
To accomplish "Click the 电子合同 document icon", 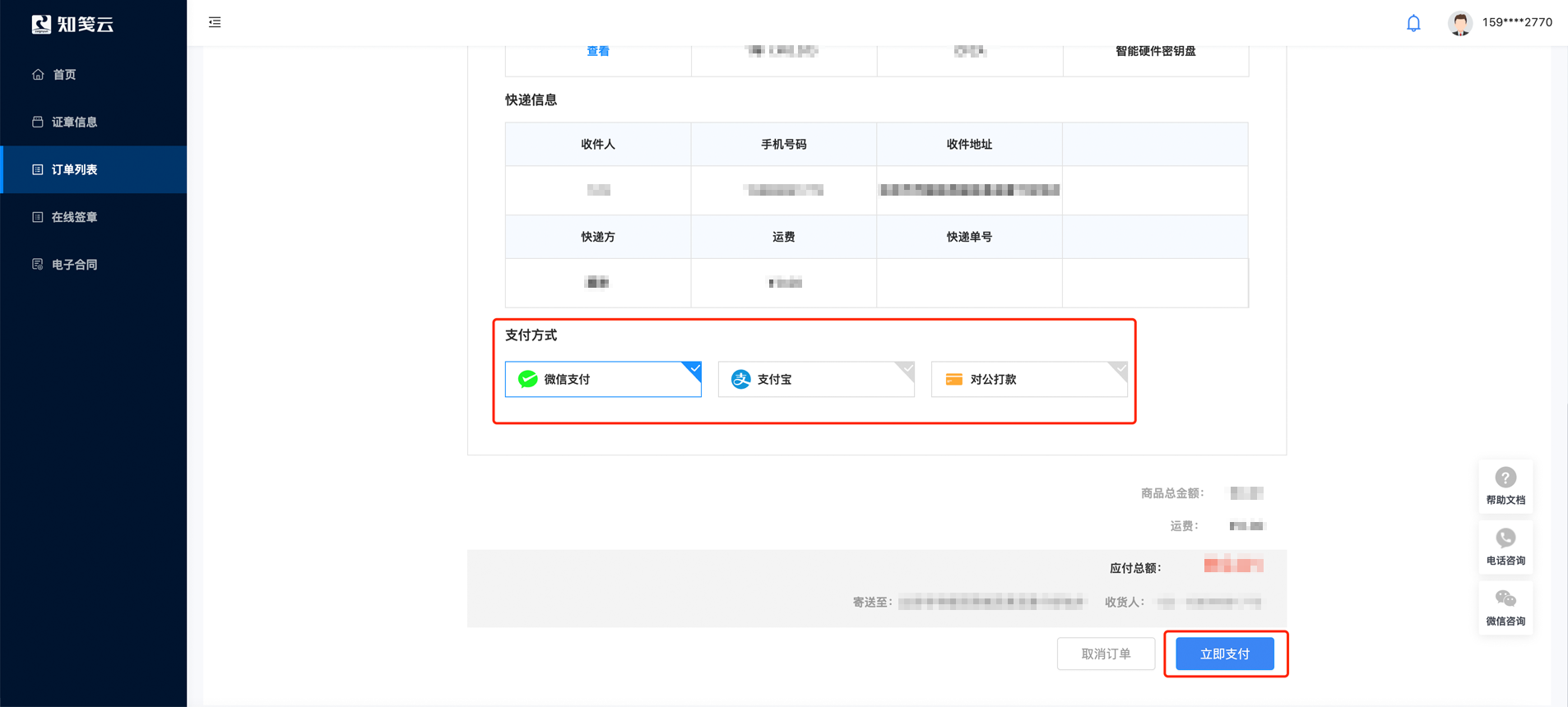I will tap(38, 265).
